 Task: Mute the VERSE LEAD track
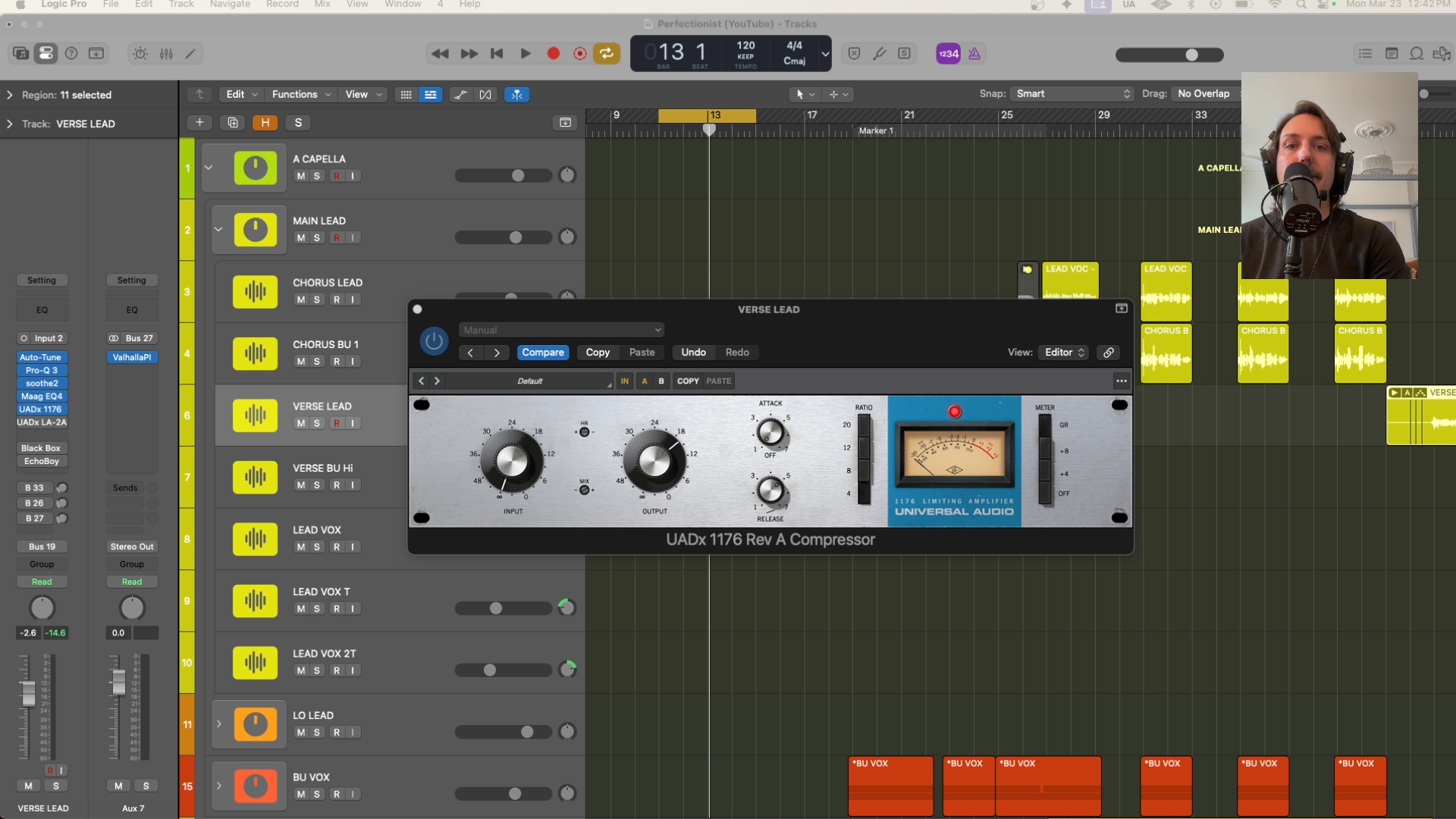coord(301,423)
